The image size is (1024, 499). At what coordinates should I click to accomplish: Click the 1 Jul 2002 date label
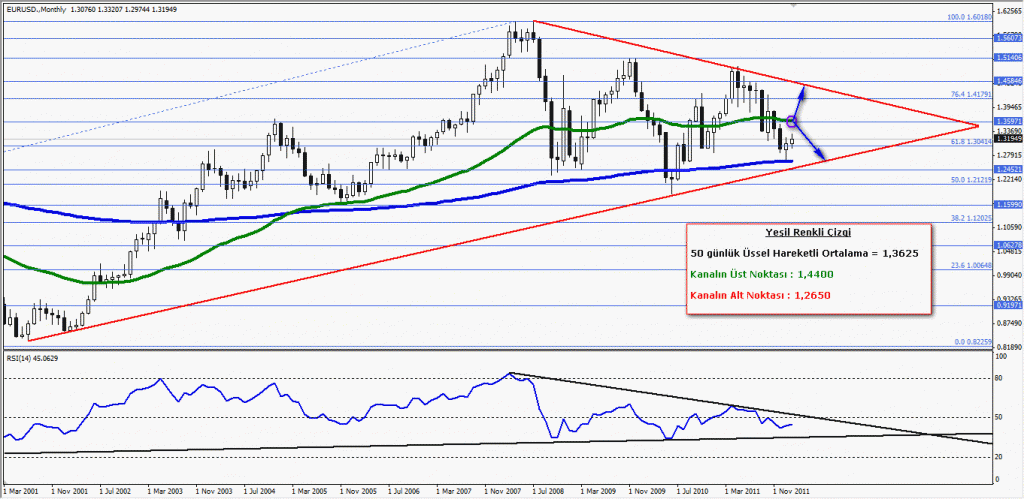click(x=118, y=489)
